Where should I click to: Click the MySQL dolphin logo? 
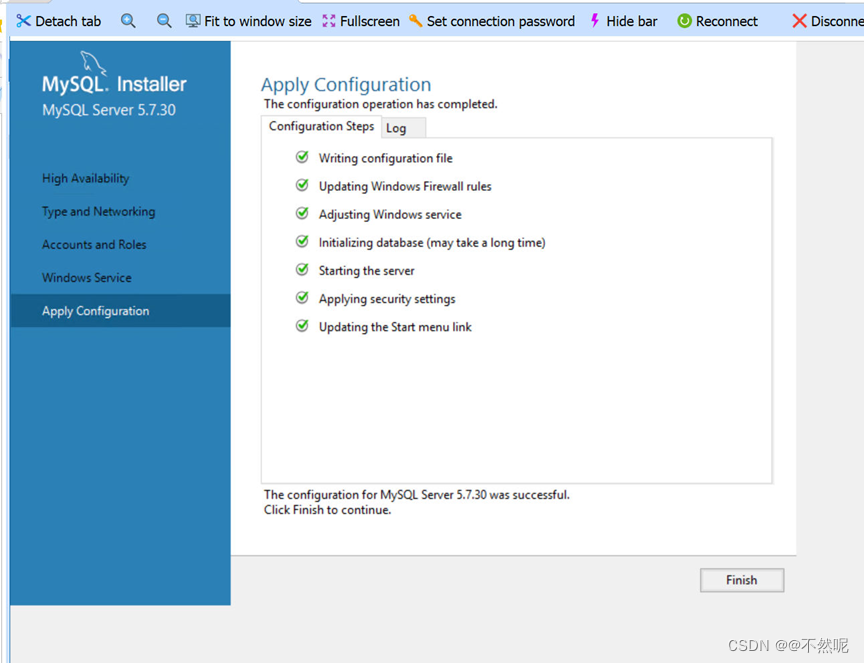coord(93,62)
